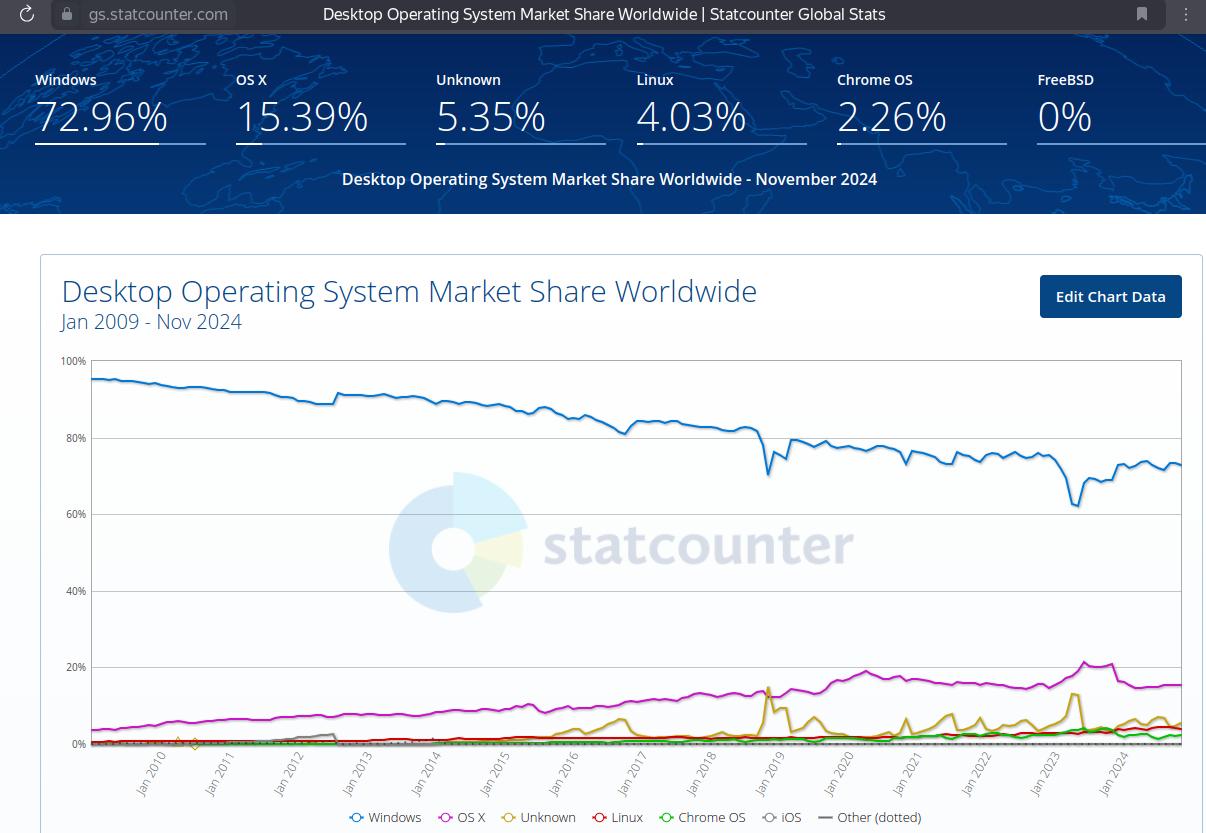
Task: Select the Unknown 5.35% stat tile
Action: 491,117
